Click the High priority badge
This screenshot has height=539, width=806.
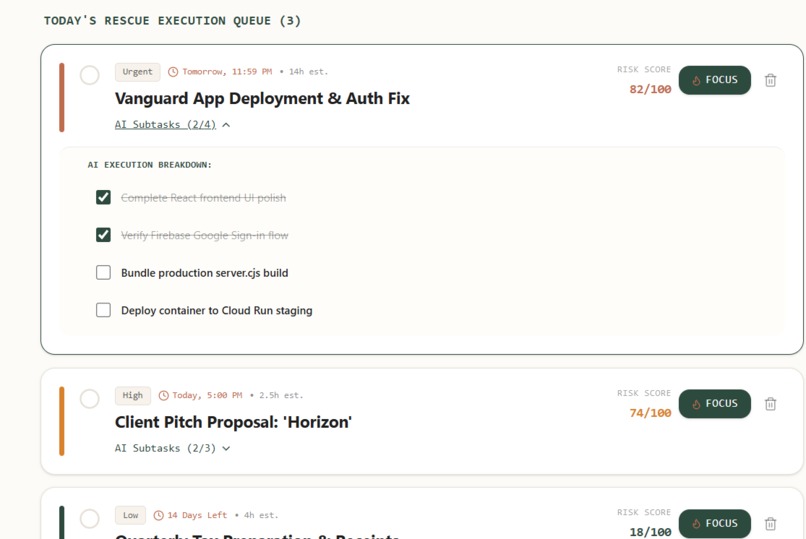(133, 396)
